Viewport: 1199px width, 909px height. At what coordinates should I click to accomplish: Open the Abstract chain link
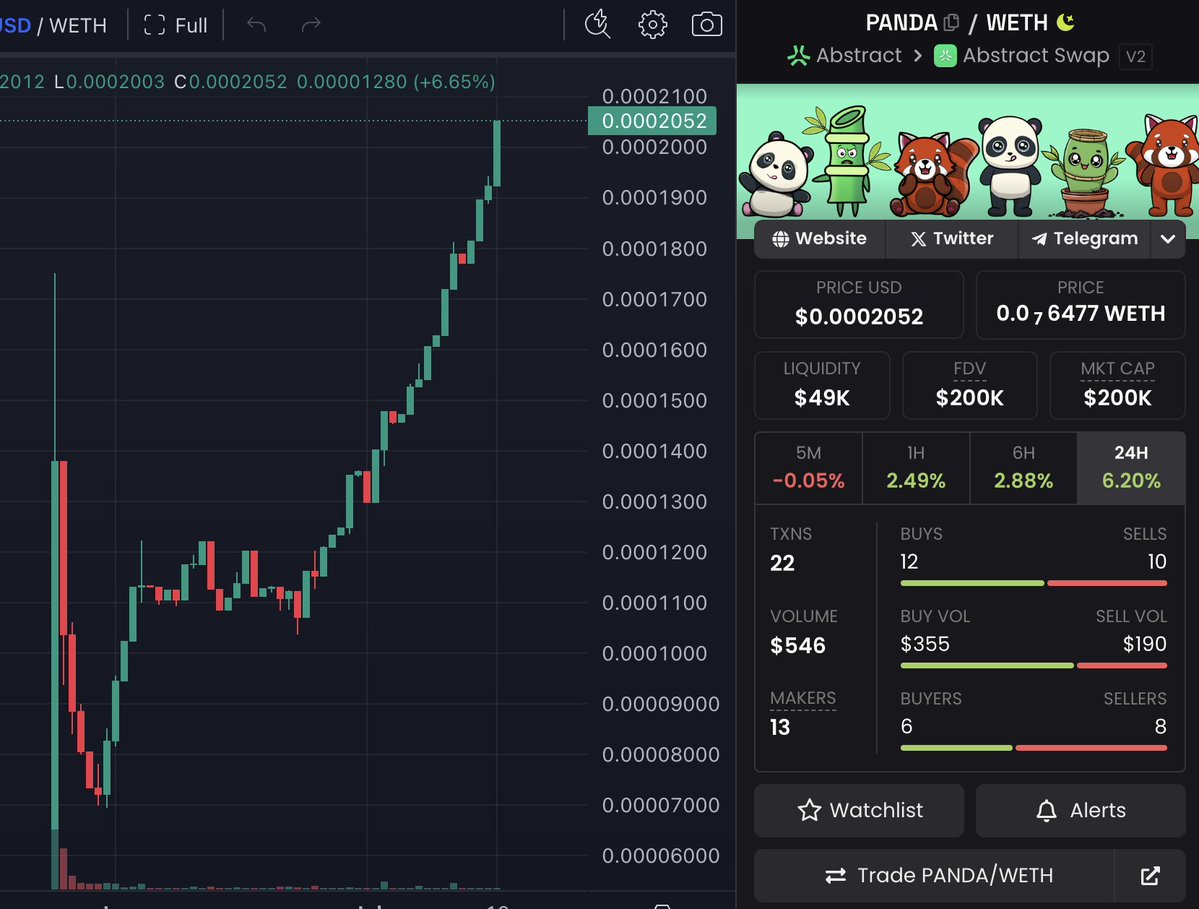[845, 56]
